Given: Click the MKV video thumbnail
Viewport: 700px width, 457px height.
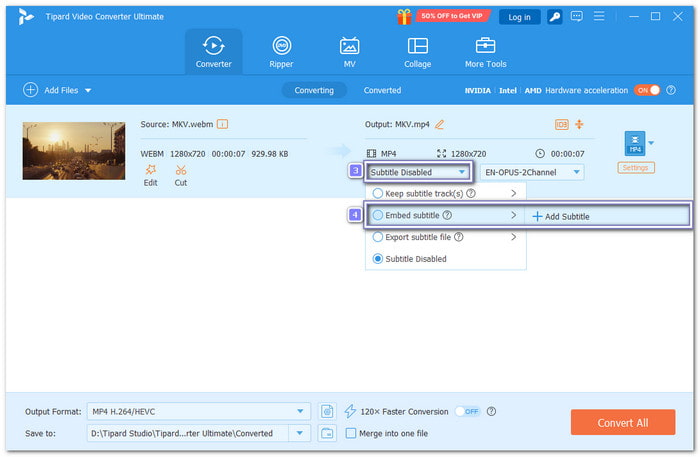Looking at the screenshot, I should (x=73, y=151).
